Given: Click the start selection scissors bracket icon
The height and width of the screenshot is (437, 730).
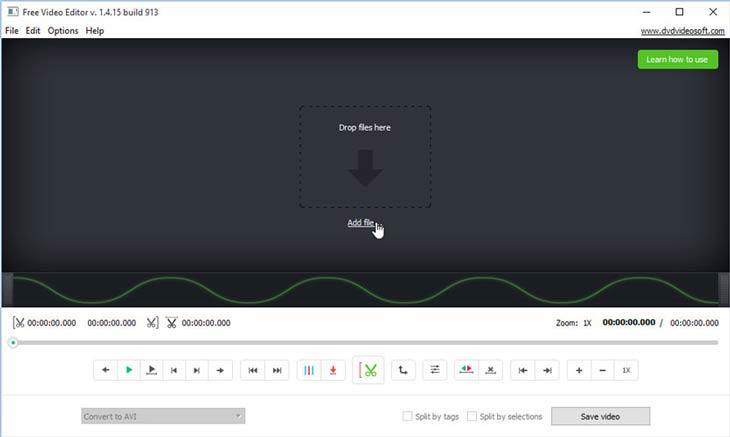Looking at the screenshot, I should [18, 323].
